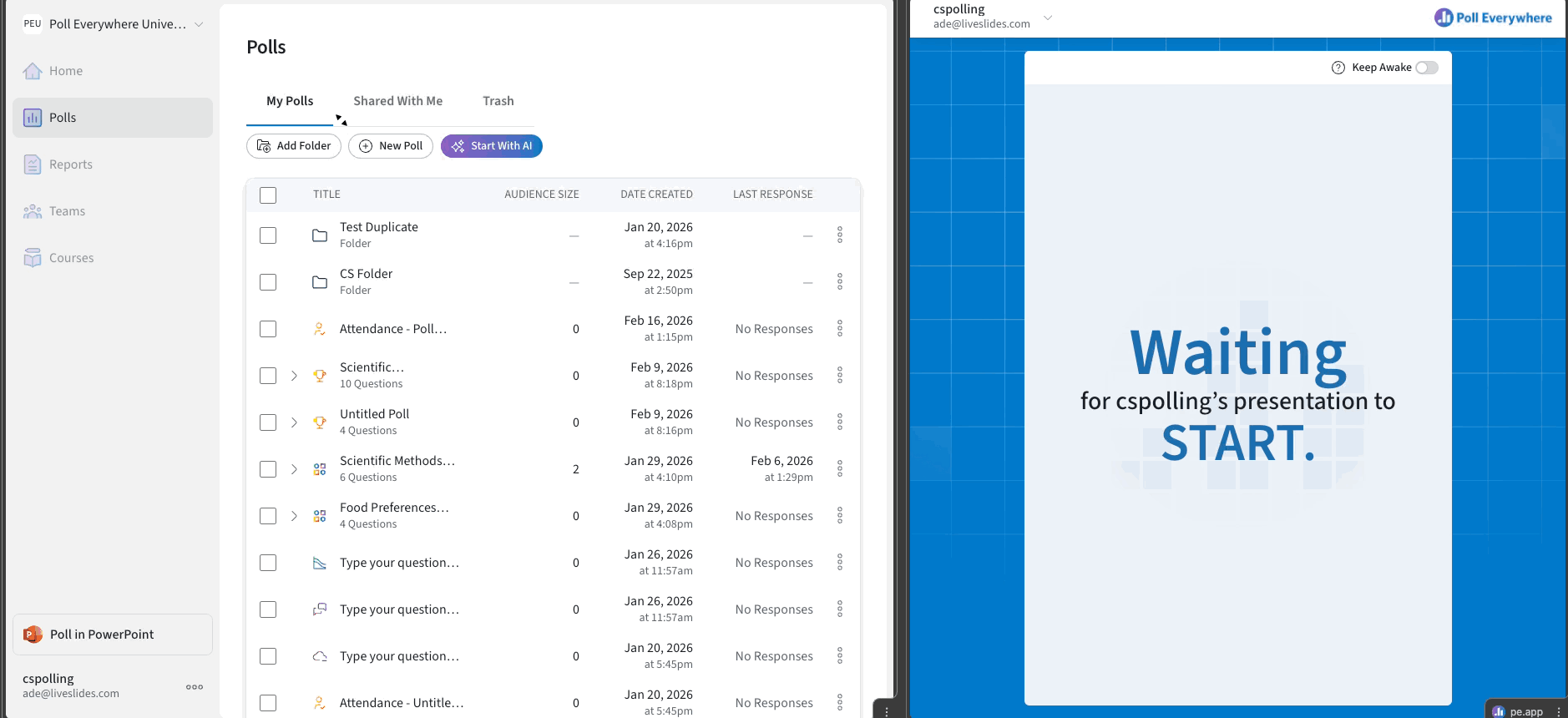Click the Keep Awake help icon

[1338, 68]
